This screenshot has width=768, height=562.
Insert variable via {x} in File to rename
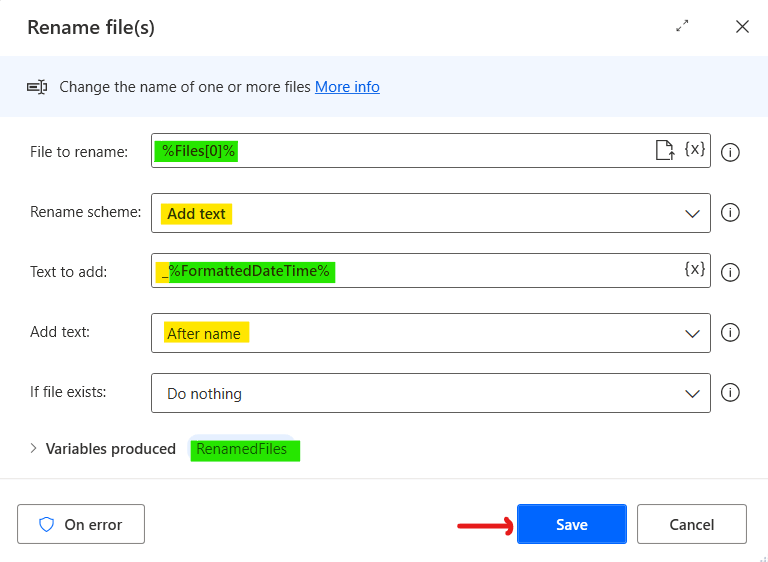[x=695, y=150]
